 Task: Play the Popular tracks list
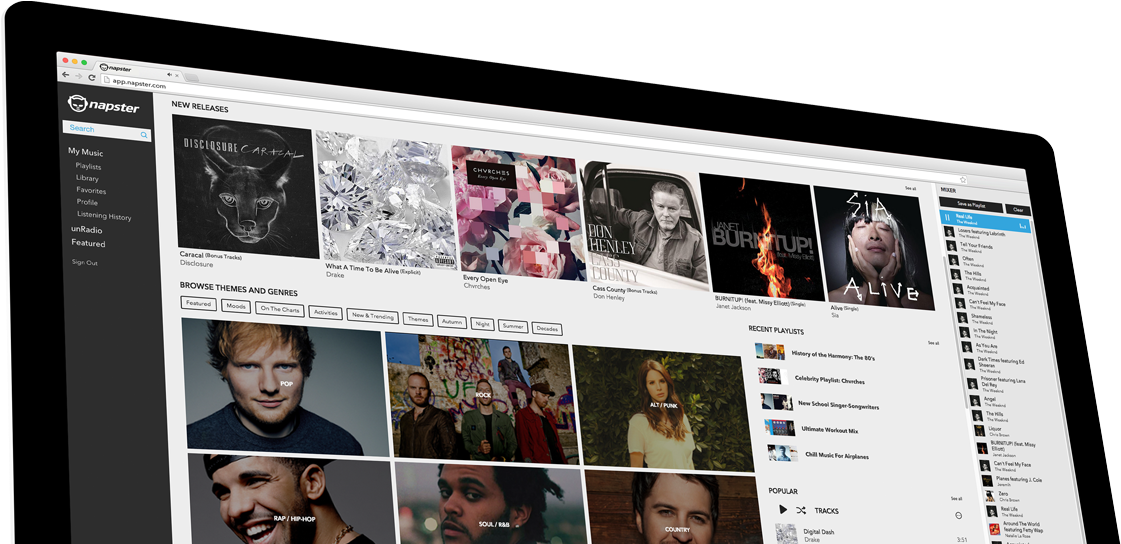(783, 509)
